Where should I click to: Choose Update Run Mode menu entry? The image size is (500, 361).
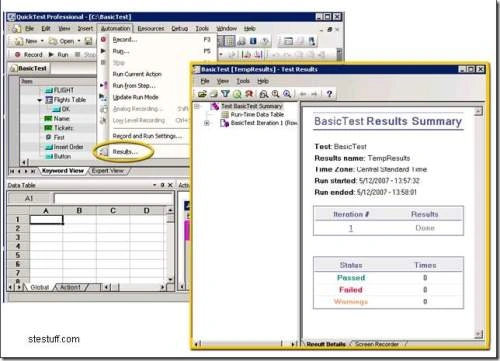[x=135, y=97]
